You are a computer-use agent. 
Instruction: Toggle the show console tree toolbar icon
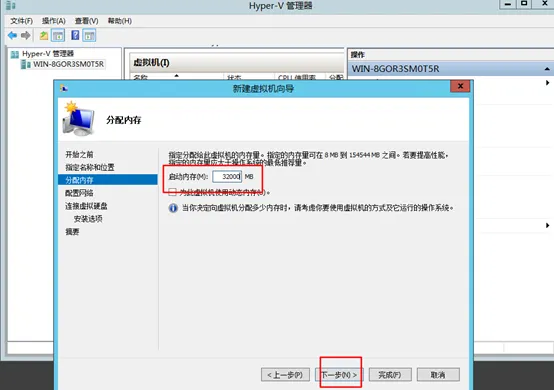tap(58, 35)
